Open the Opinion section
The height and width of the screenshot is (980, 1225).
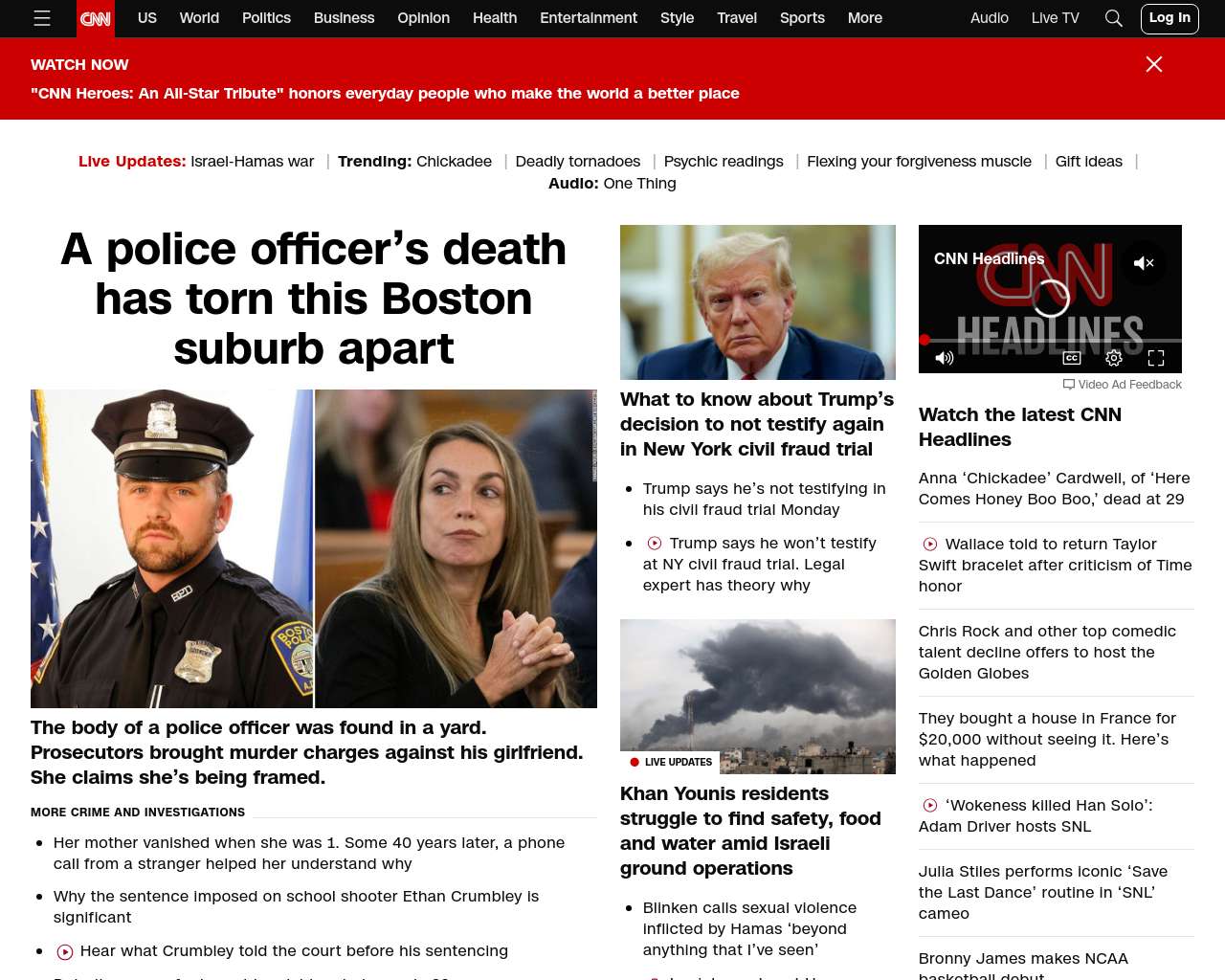(423, 18)
